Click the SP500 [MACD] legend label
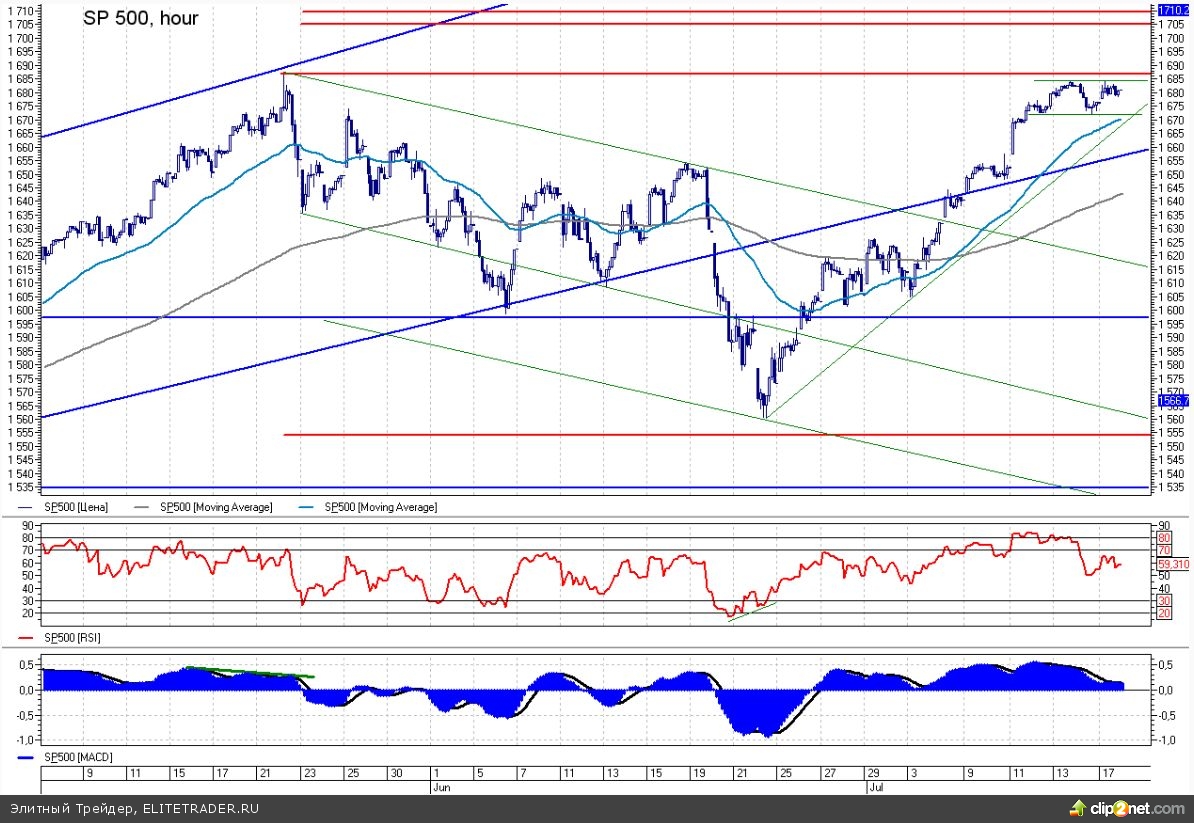The height and width of the screenshot is (823, 1194). (x=77, y=758)
